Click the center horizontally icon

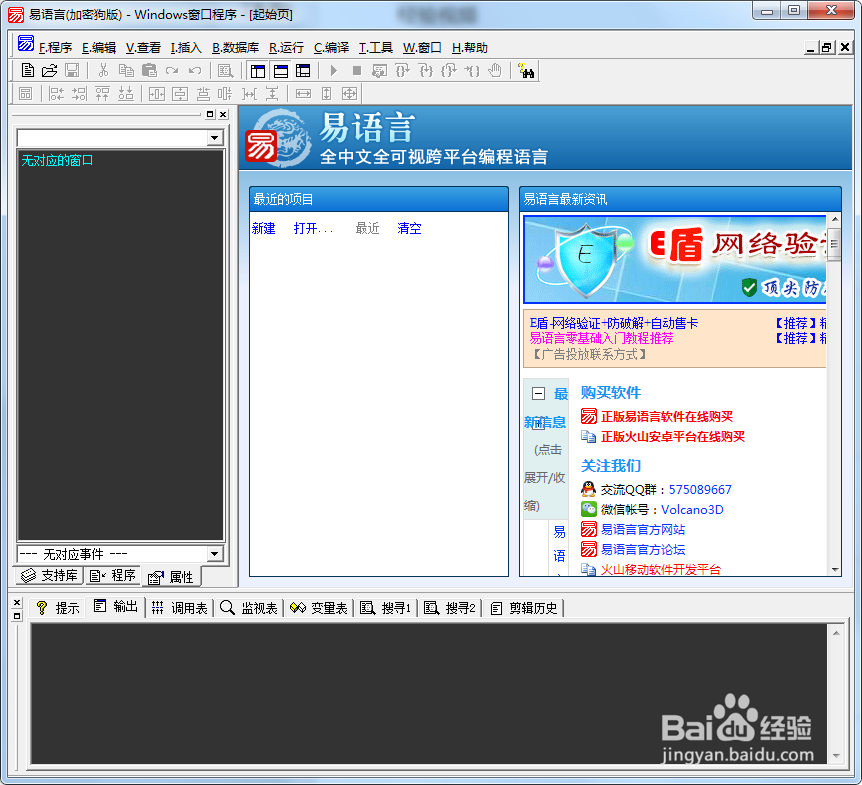click(157, 93)
